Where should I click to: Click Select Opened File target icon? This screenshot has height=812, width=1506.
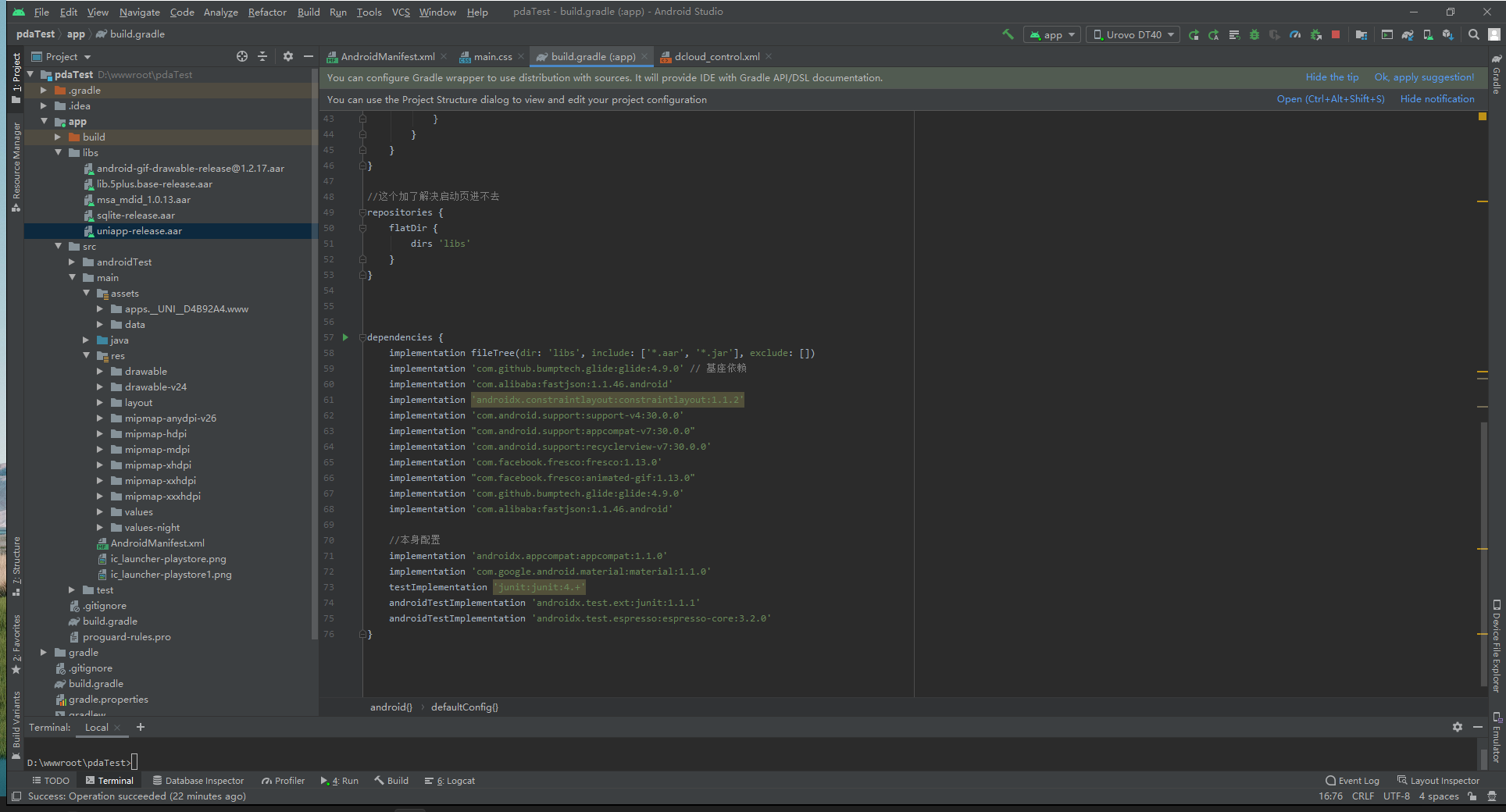pyautogui.click(x=242, y=56)
